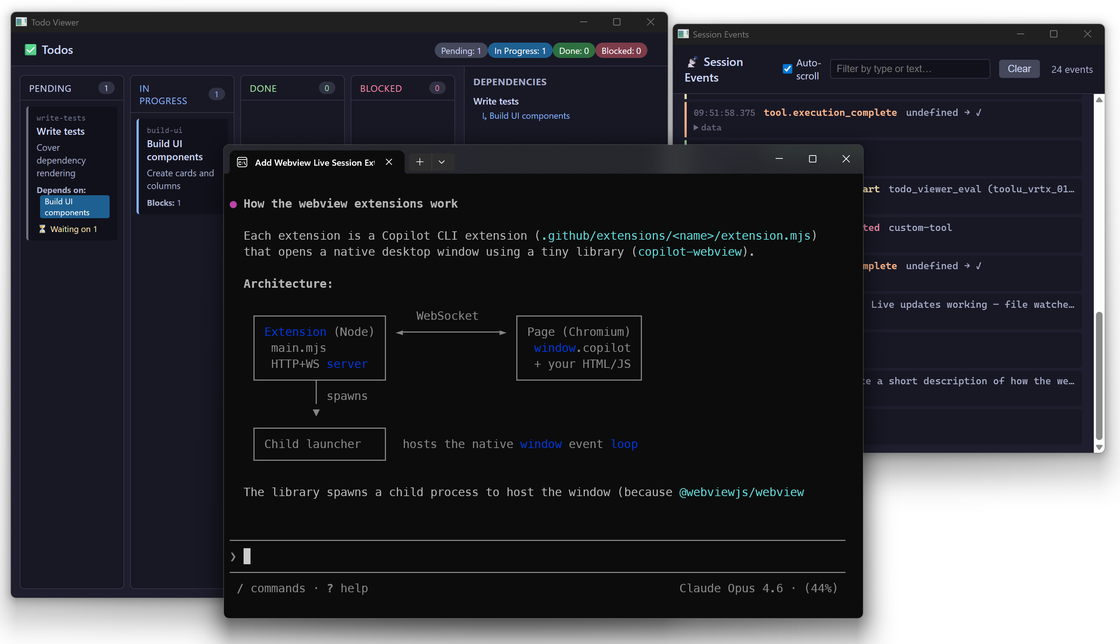
Task: Close the Session Events window
Action: 1087,34
